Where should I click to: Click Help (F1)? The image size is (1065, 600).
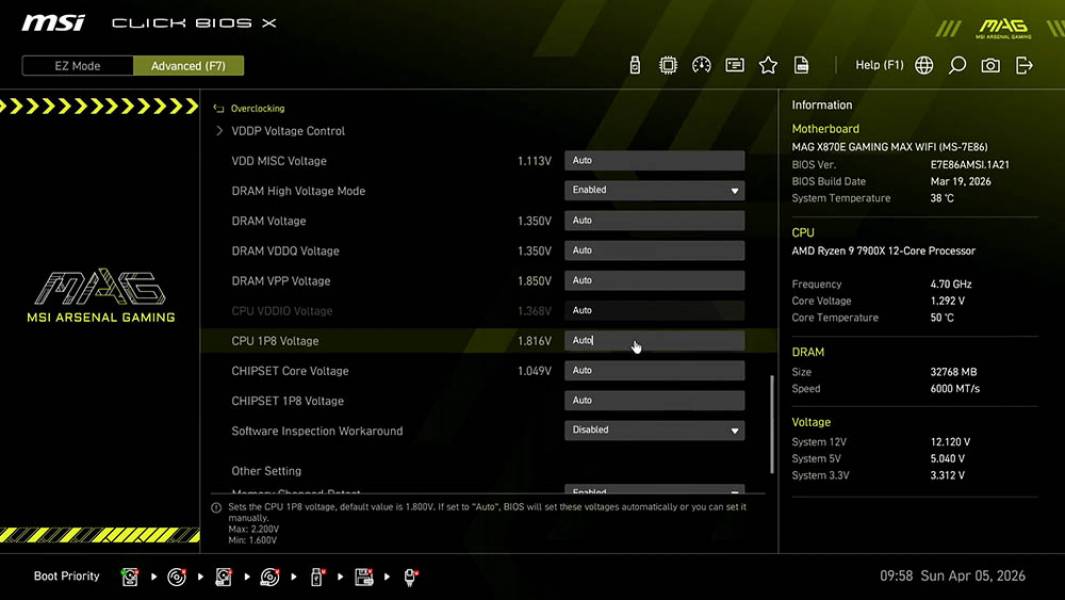tap(878, 64)
